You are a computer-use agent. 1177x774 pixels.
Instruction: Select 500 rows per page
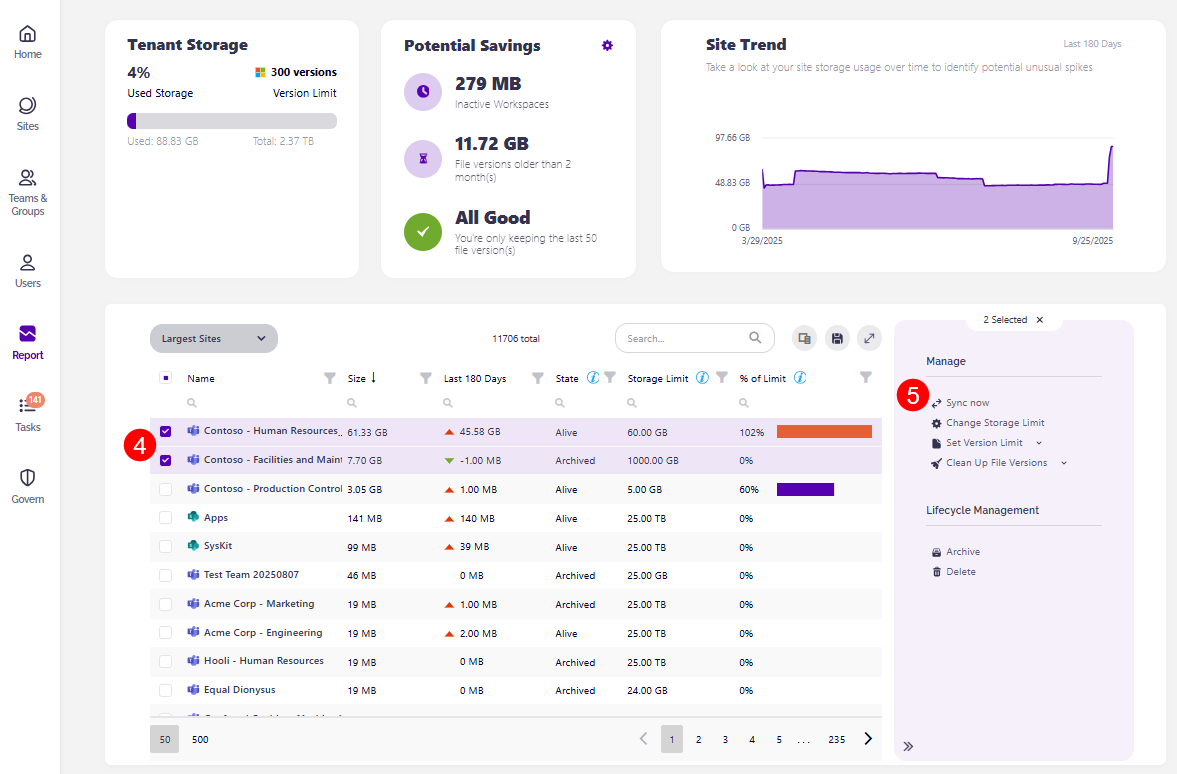point(199,739)
